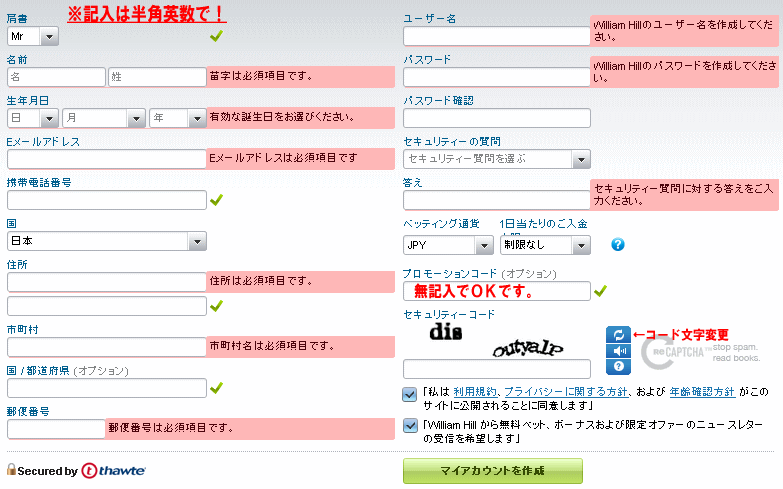The height and width of the screenshot is (489, 783).
Task: Open the birth month 月 dropdown
Action: point(104,118)
